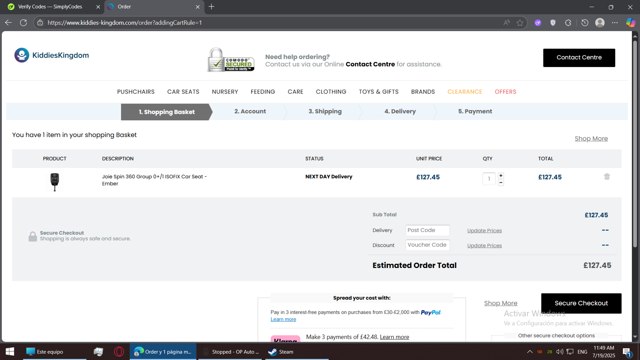Viewport: 640px width, 360px height.
Task: Open browser settings and more menu
Action: pos(615,23)
